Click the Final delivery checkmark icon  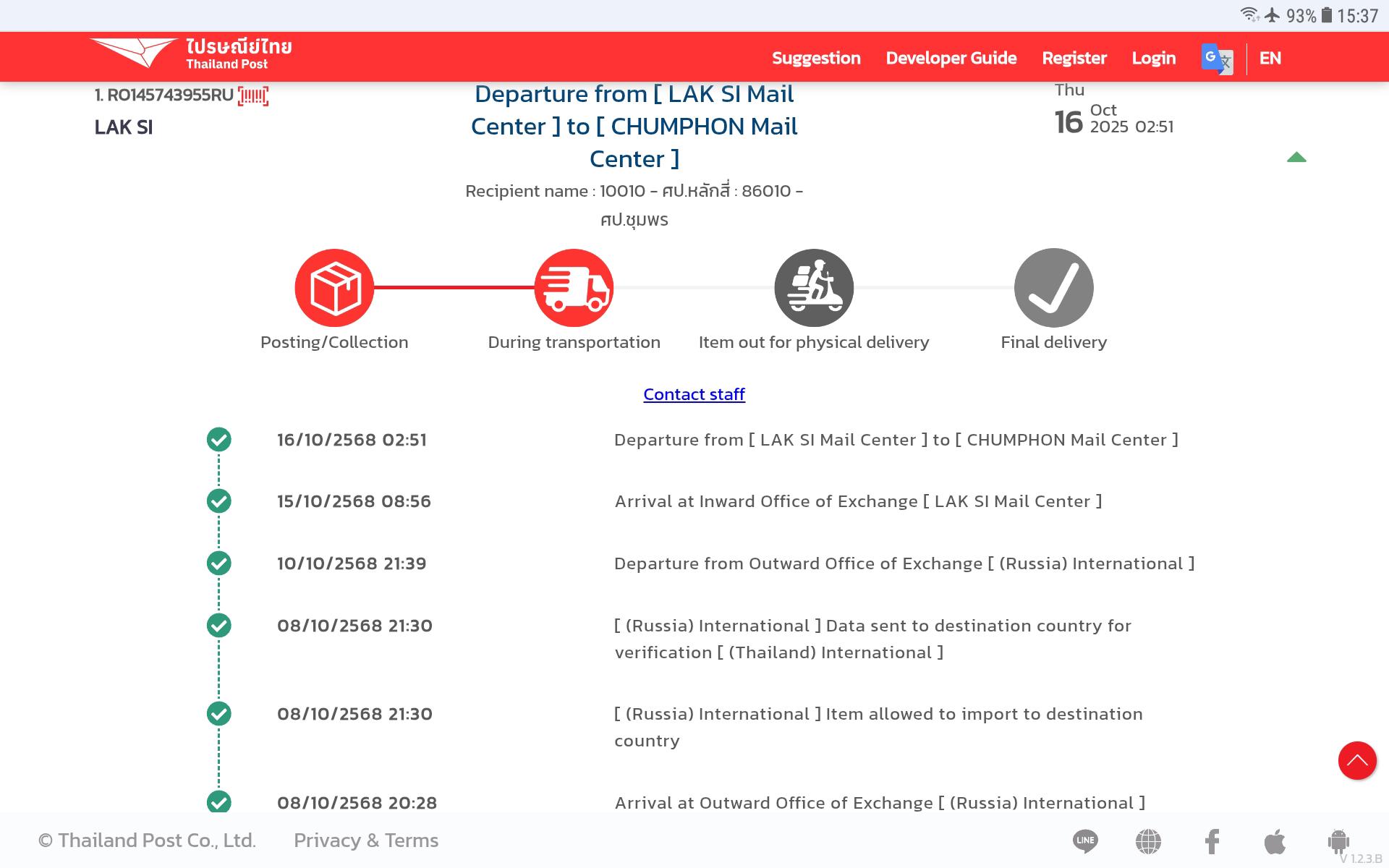point(1053,288)
